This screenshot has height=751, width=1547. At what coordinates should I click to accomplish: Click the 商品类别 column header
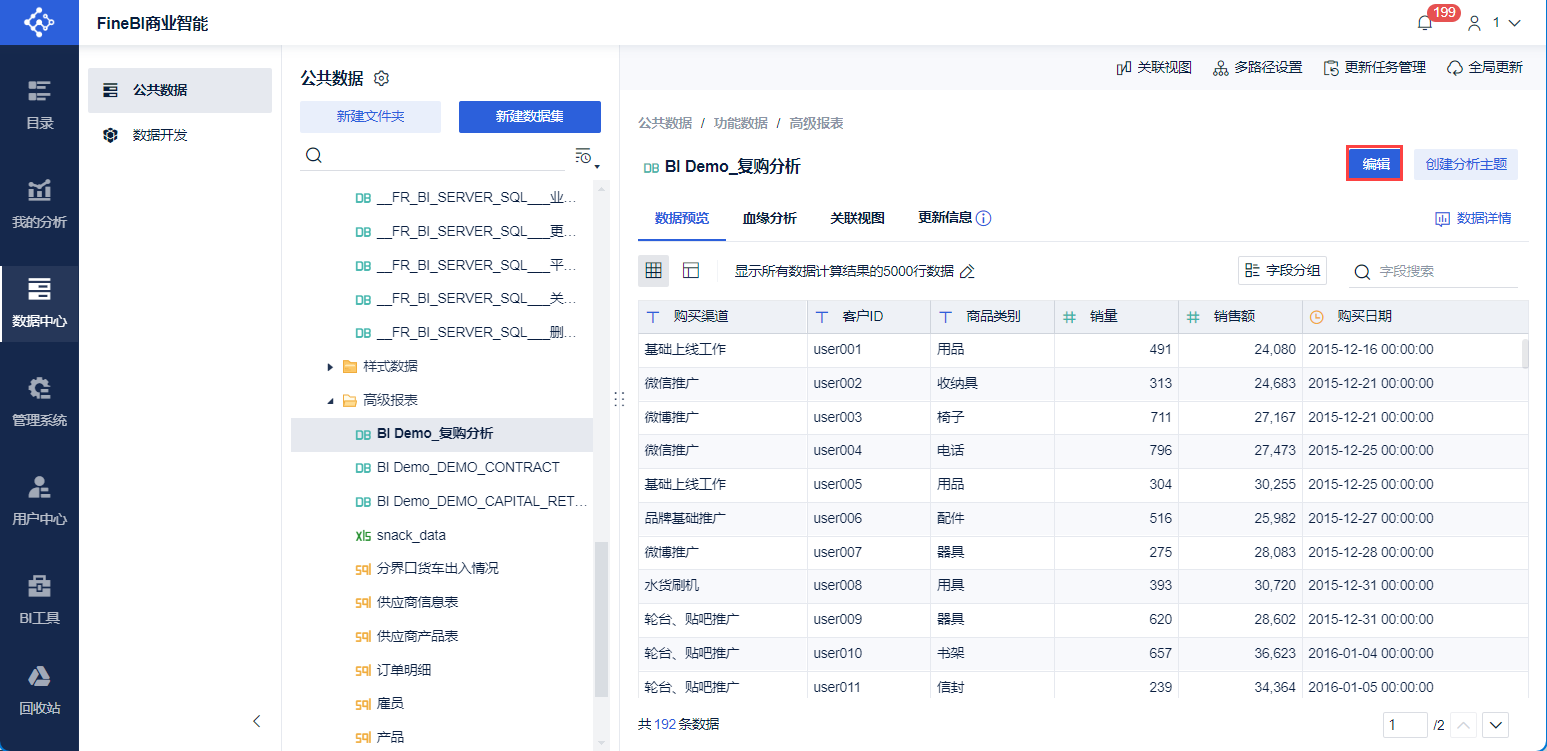(x=993, y=316)
